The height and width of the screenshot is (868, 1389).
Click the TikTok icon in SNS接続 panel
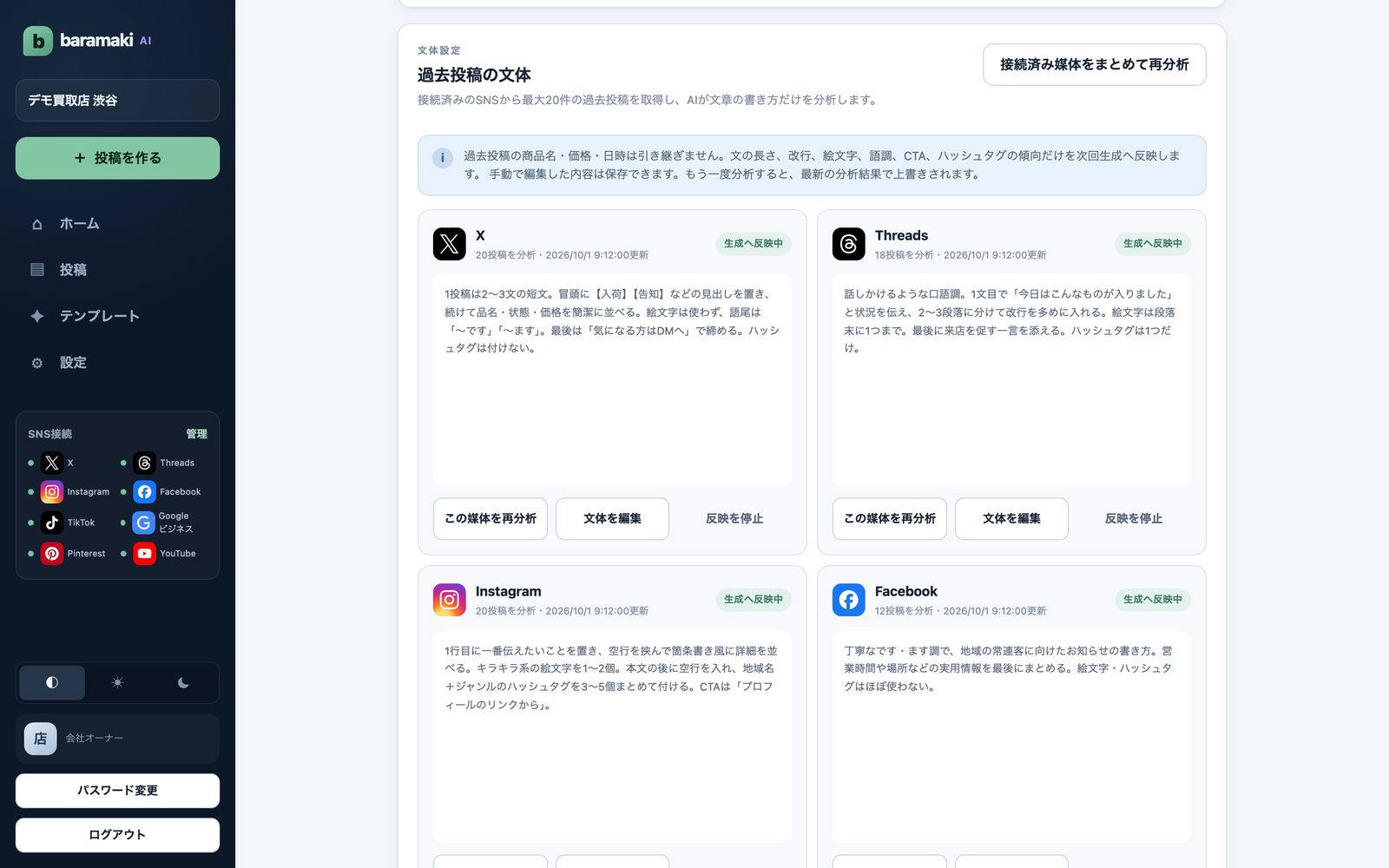tap(52, 523)
